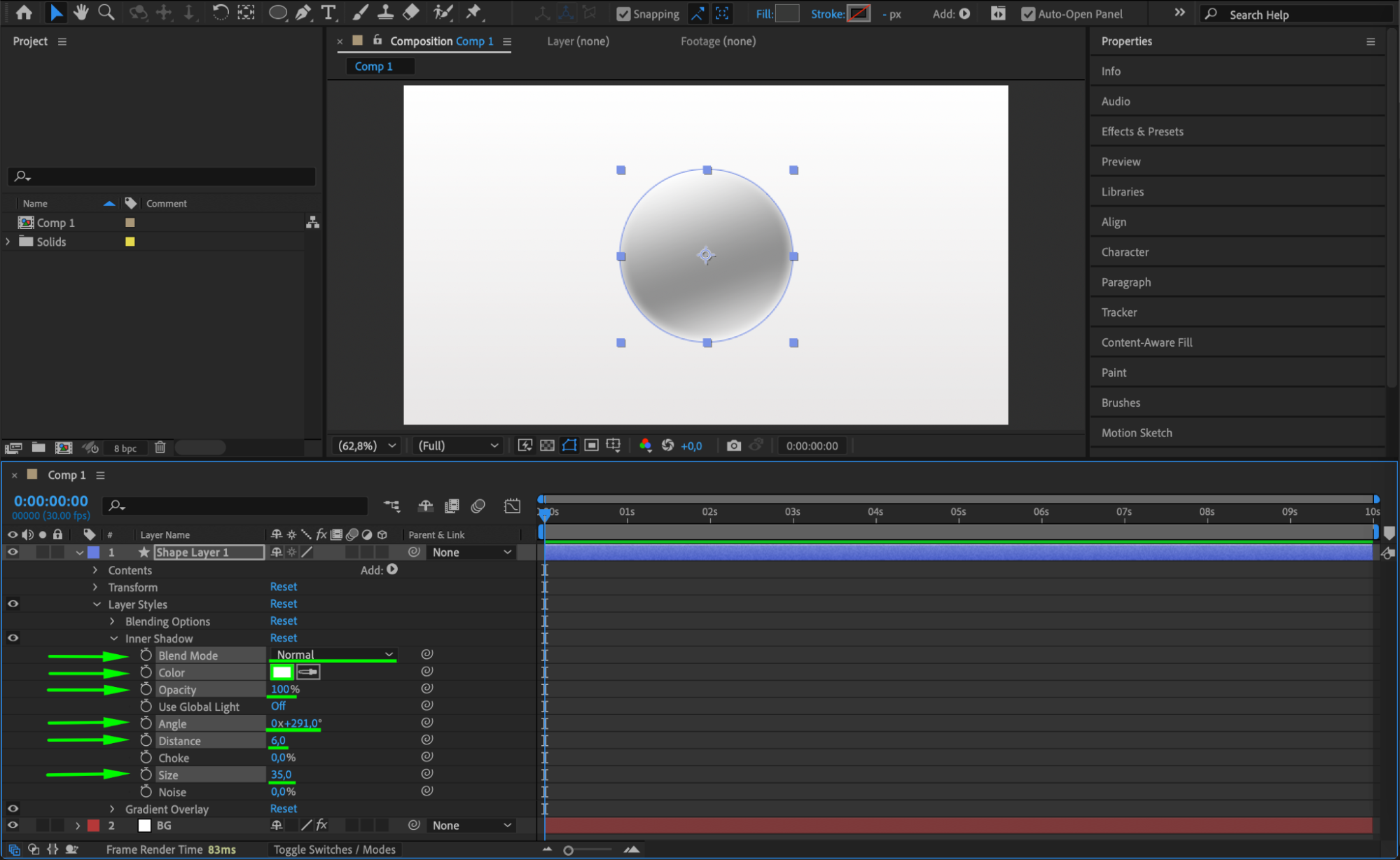Toggle the Snapping checkbox

point(623,14)
